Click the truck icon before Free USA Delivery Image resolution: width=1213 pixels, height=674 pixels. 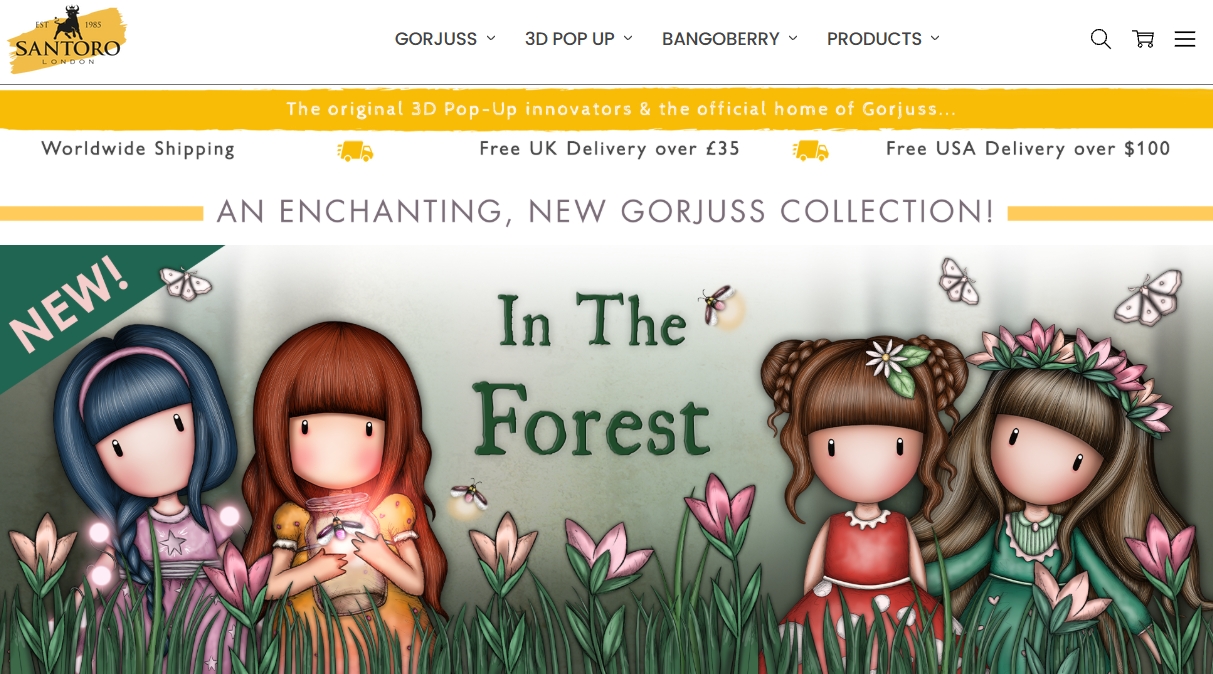click(810, 150)
